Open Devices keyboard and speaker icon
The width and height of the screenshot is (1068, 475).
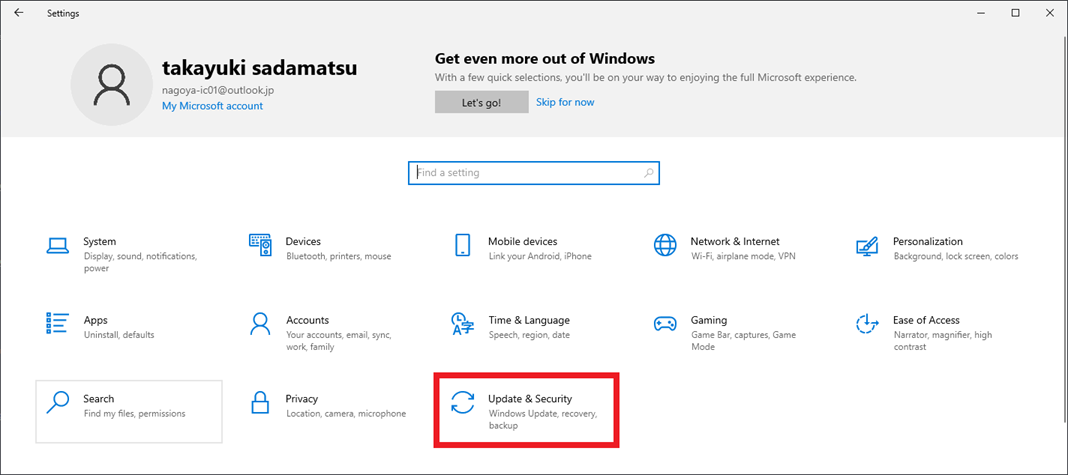(260, 245)
